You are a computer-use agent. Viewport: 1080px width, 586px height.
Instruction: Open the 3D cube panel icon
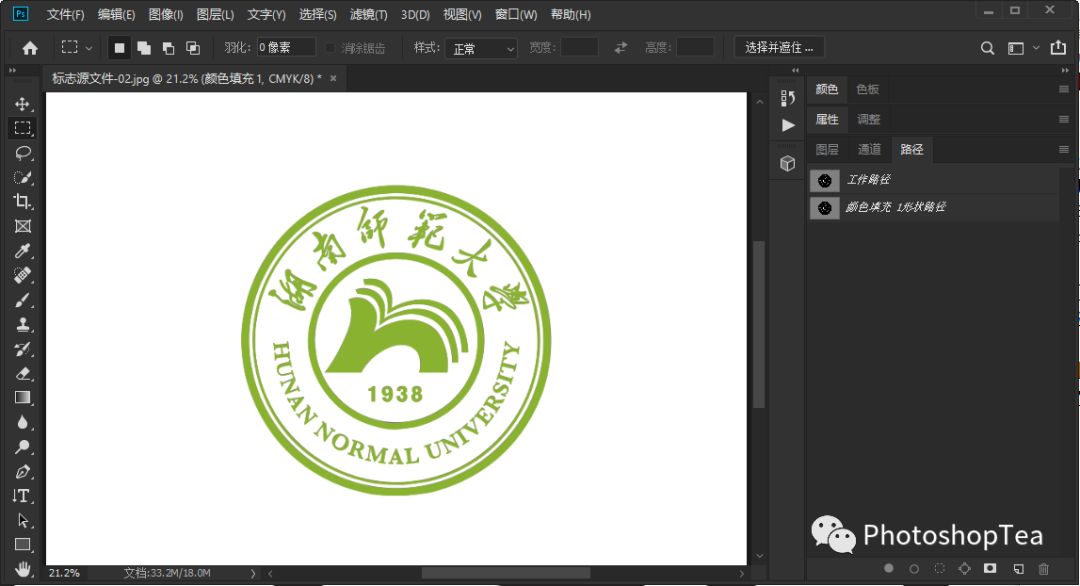(x=788, y=164)
